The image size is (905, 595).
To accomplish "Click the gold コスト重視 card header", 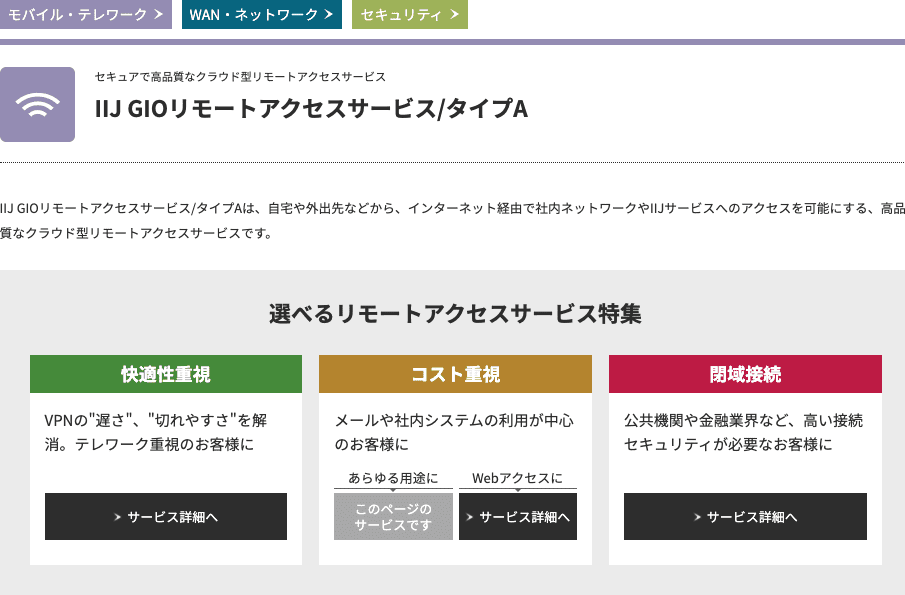I will pos(455,374).
